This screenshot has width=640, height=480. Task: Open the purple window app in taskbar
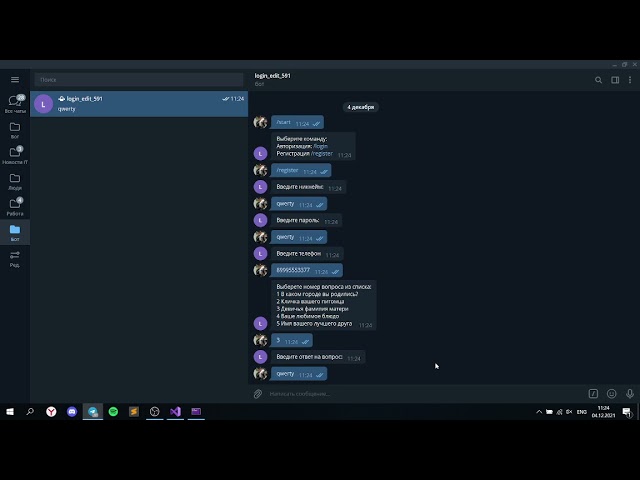click(x=196, y=411)
